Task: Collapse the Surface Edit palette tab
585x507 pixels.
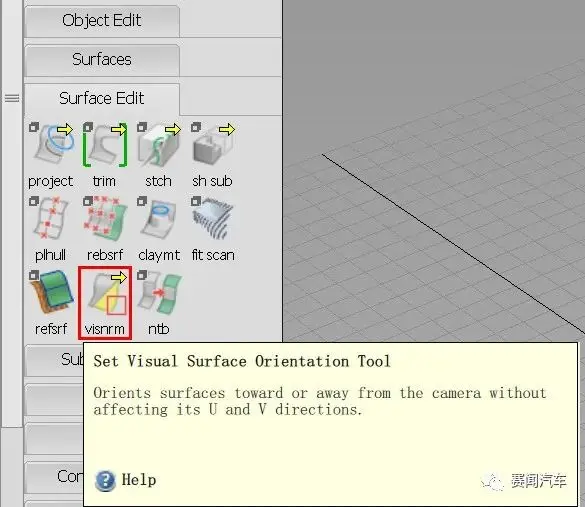Action: 102,98
